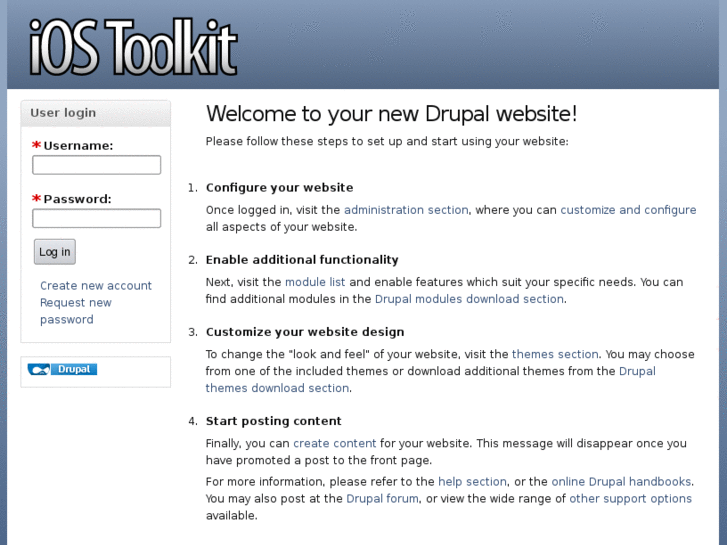Visit the online Drupal handbooks link
727x545 pixels.
coord(621,482)
